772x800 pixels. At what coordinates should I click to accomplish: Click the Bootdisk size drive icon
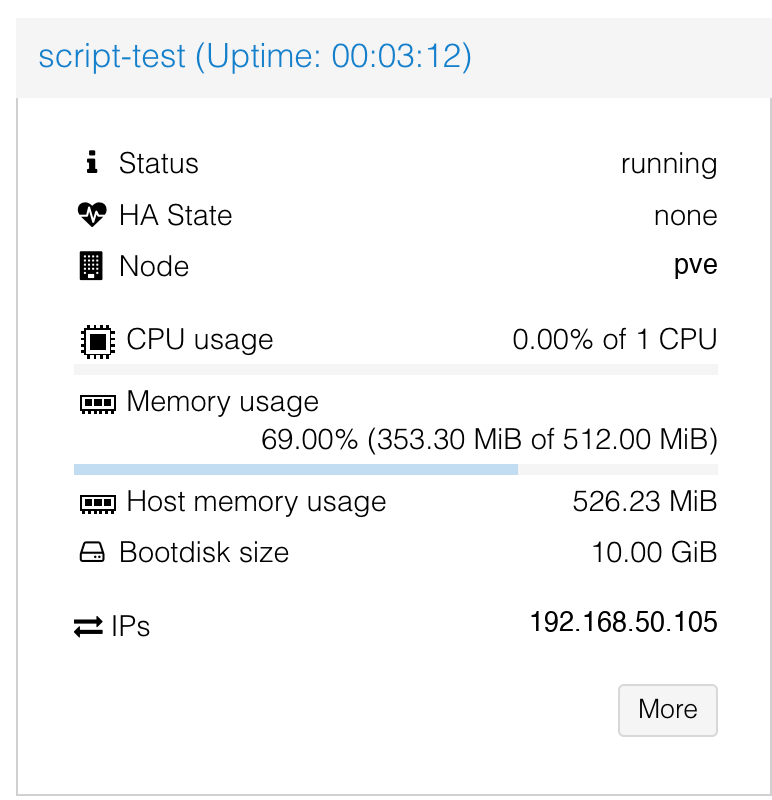tap(92, 552)
